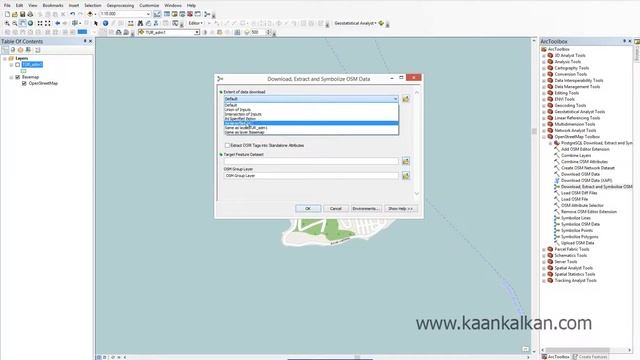Screen dimensions: 640x360
Task: Switch TOC to List By Source
Action: pos(13,50)
